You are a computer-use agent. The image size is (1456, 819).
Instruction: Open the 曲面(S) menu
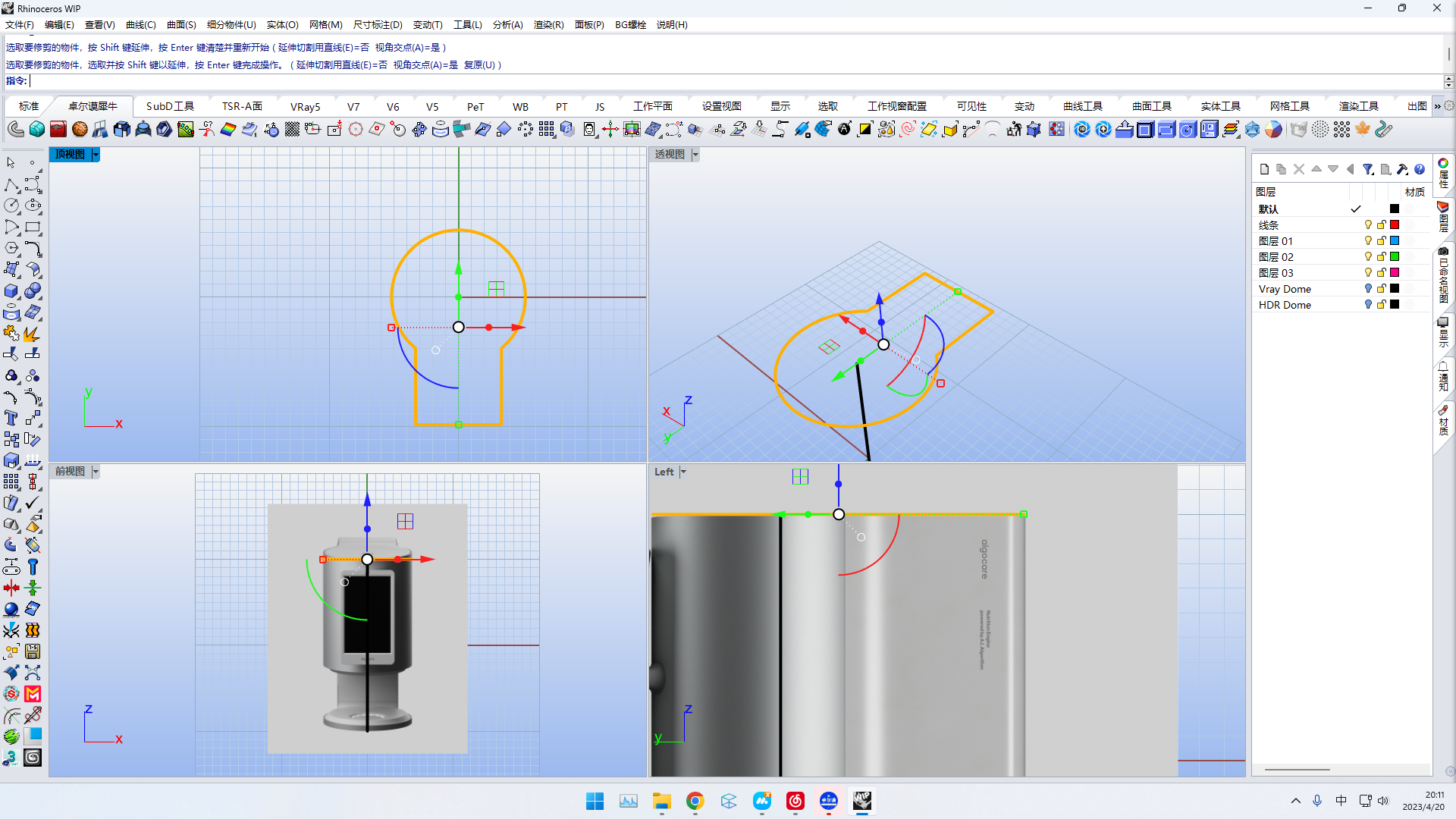pos(181,25)
